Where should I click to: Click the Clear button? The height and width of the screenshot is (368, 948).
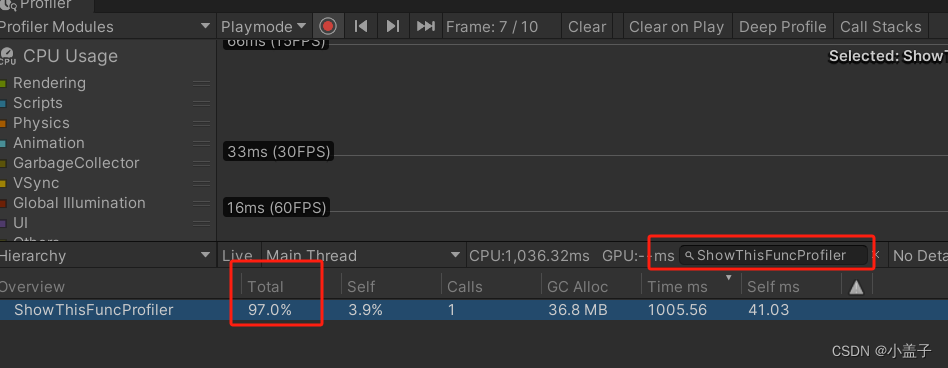[x=586, y=27]
